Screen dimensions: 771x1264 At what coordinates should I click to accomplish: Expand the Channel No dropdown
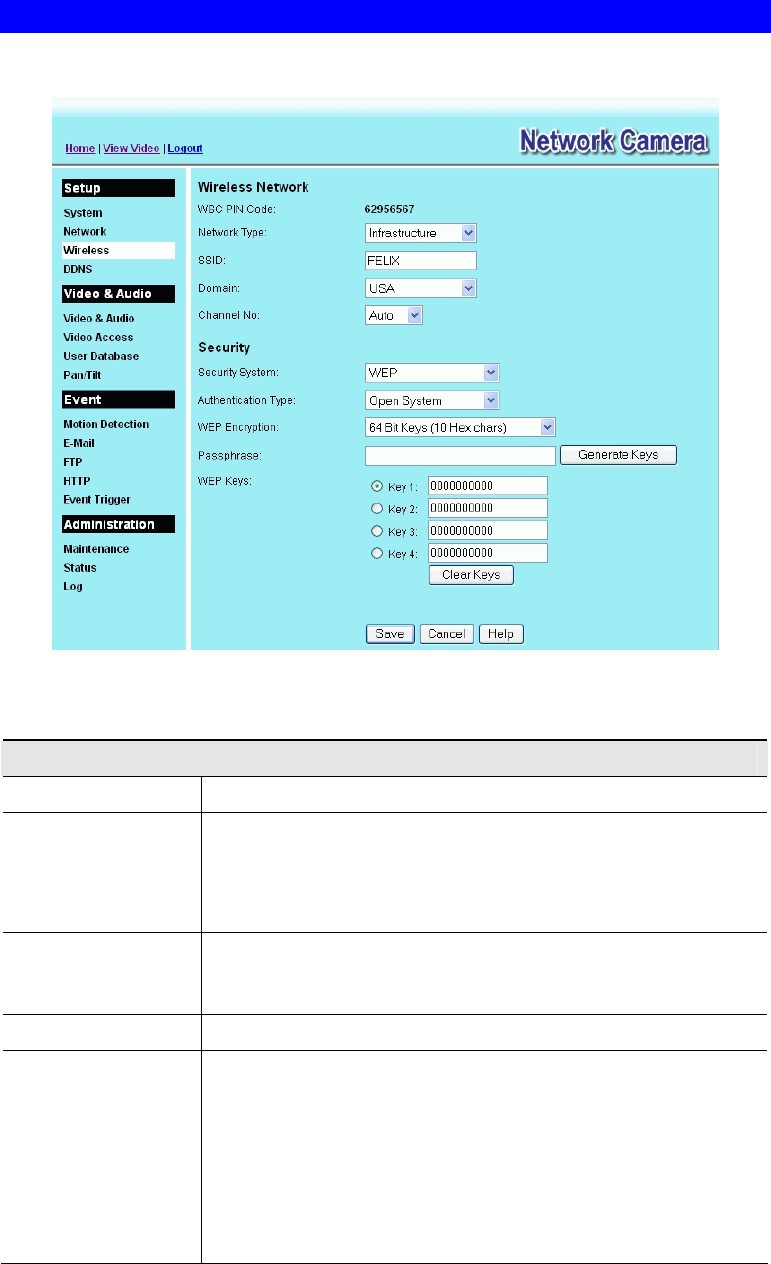[394, 315]
